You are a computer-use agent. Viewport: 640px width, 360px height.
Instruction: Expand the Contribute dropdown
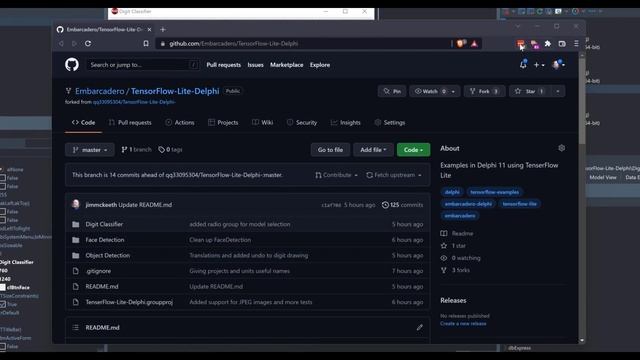click(337, 175)
